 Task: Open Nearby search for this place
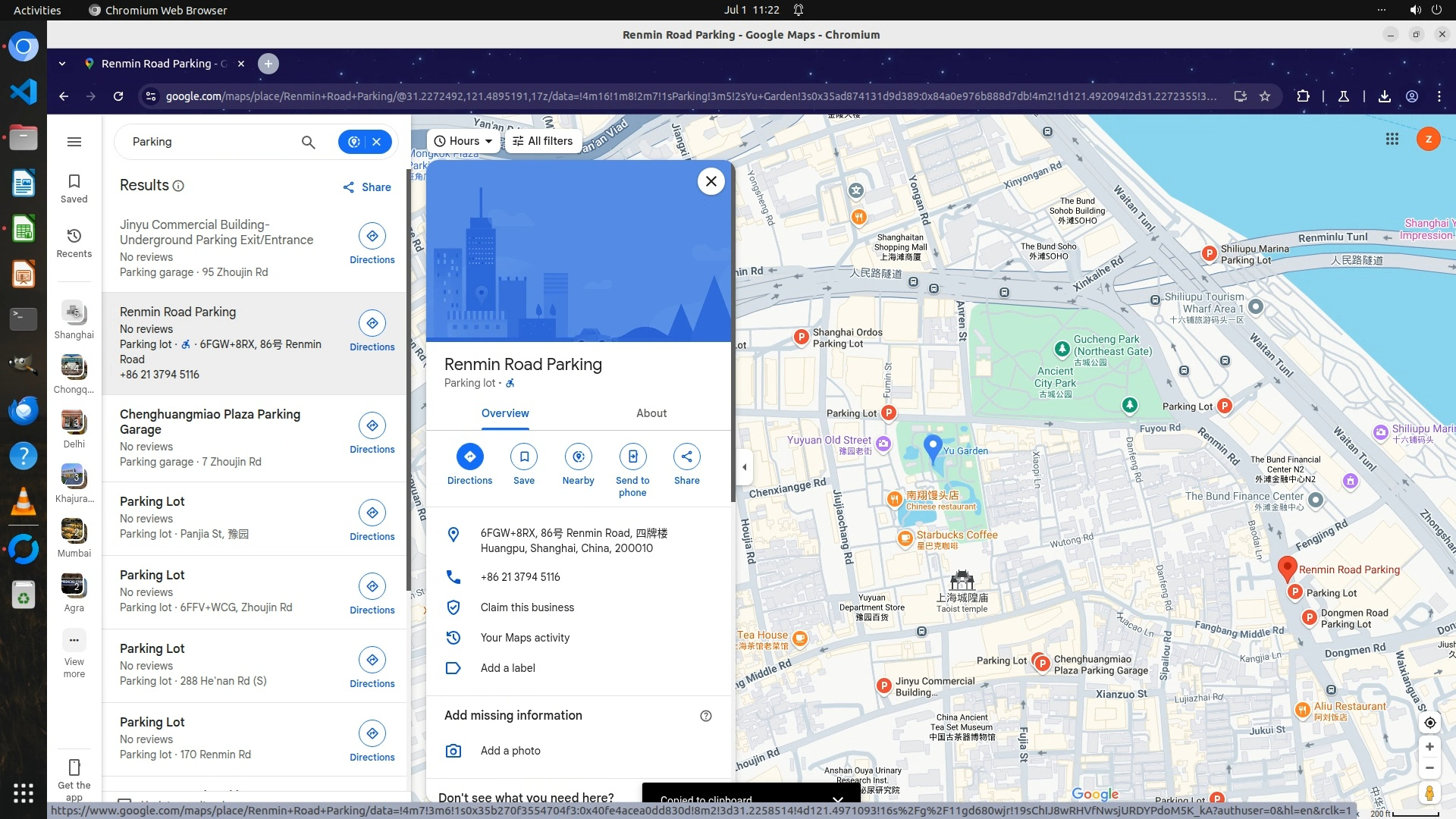tap(578, 457)
